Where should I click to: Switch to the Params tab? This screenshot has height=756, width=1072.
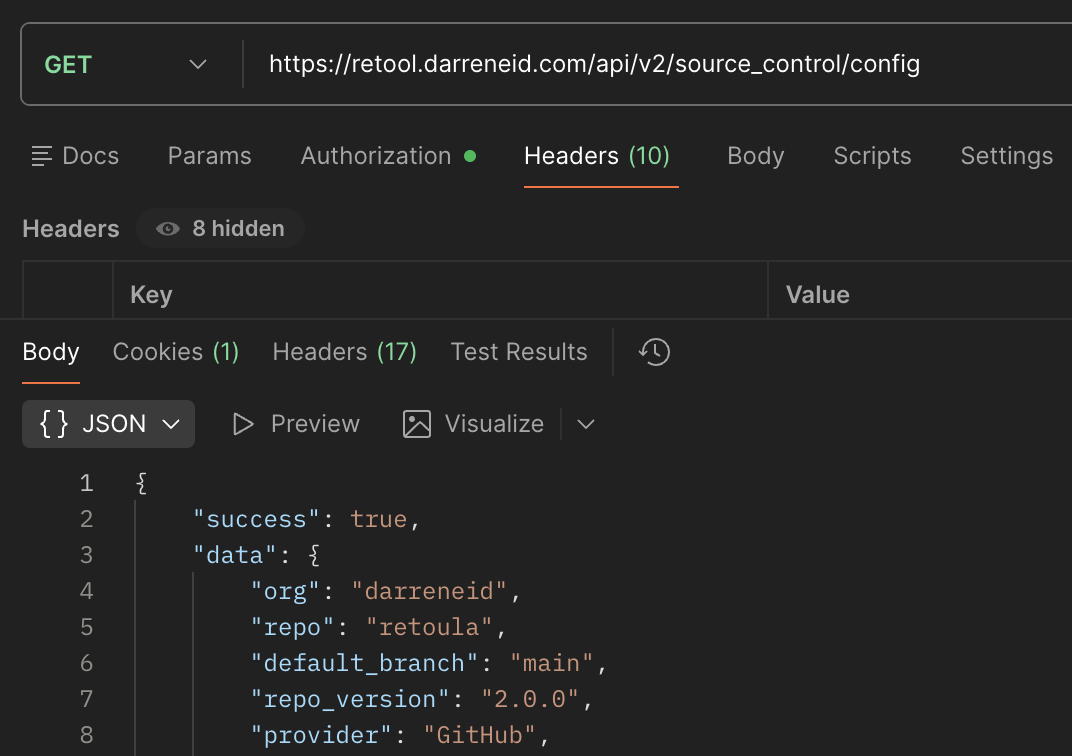tap(209, 156)
